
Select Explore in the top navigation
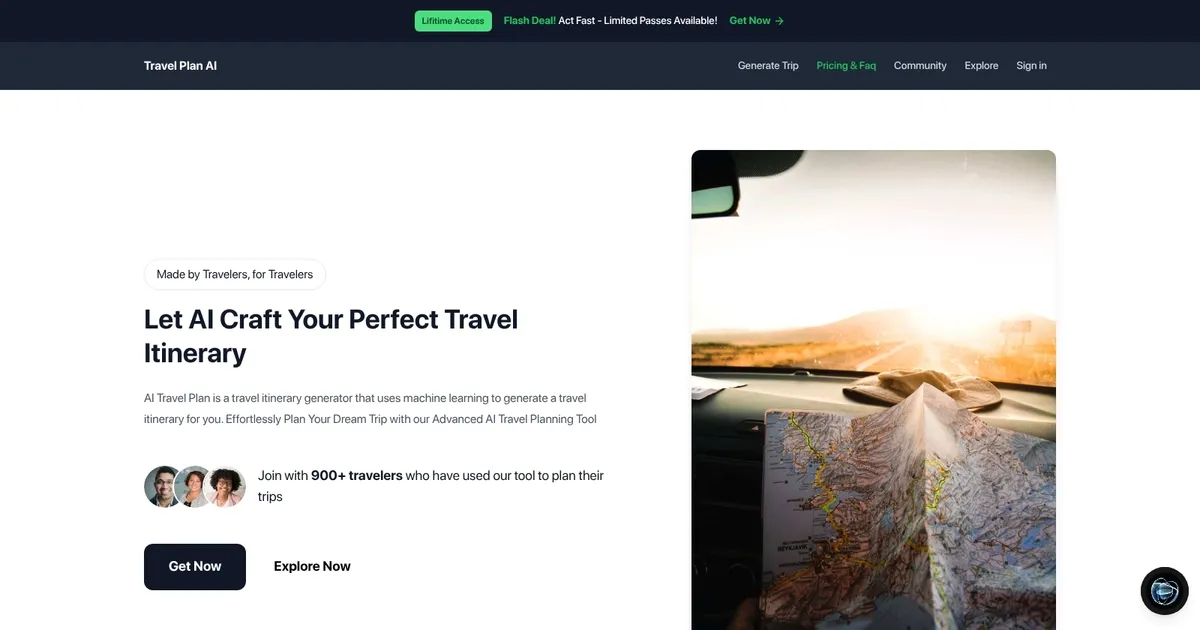(x=981, y=66)
